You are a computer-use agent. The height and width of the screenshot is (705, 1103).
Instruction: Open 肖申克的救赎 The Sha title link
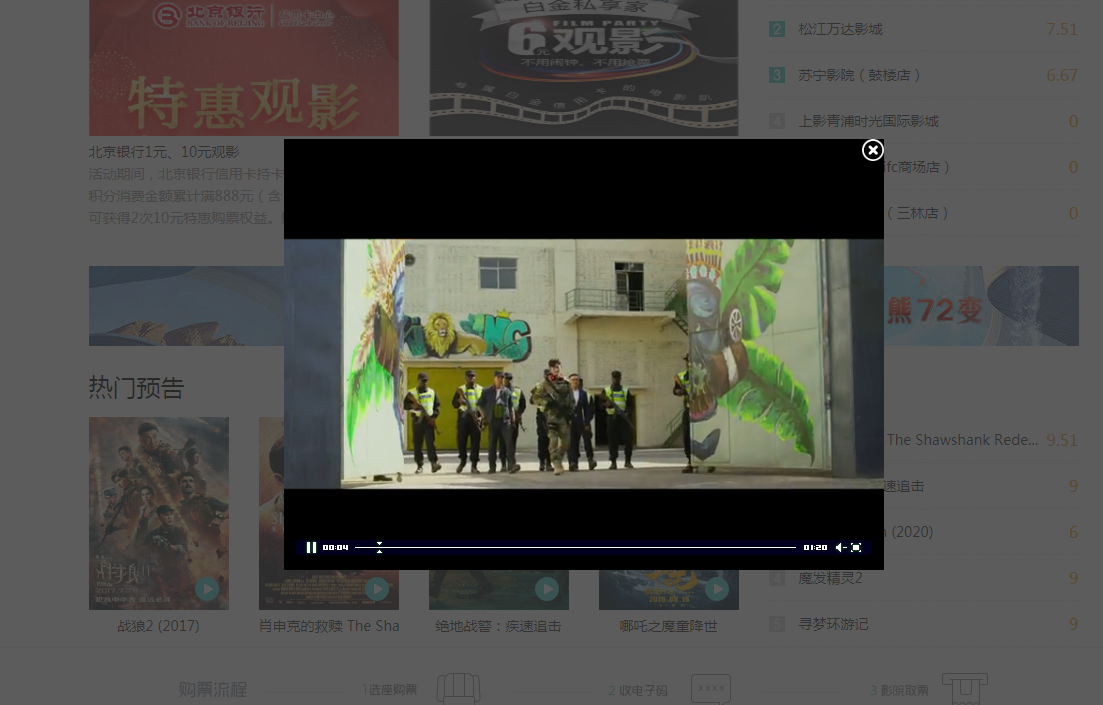point(329,625)
